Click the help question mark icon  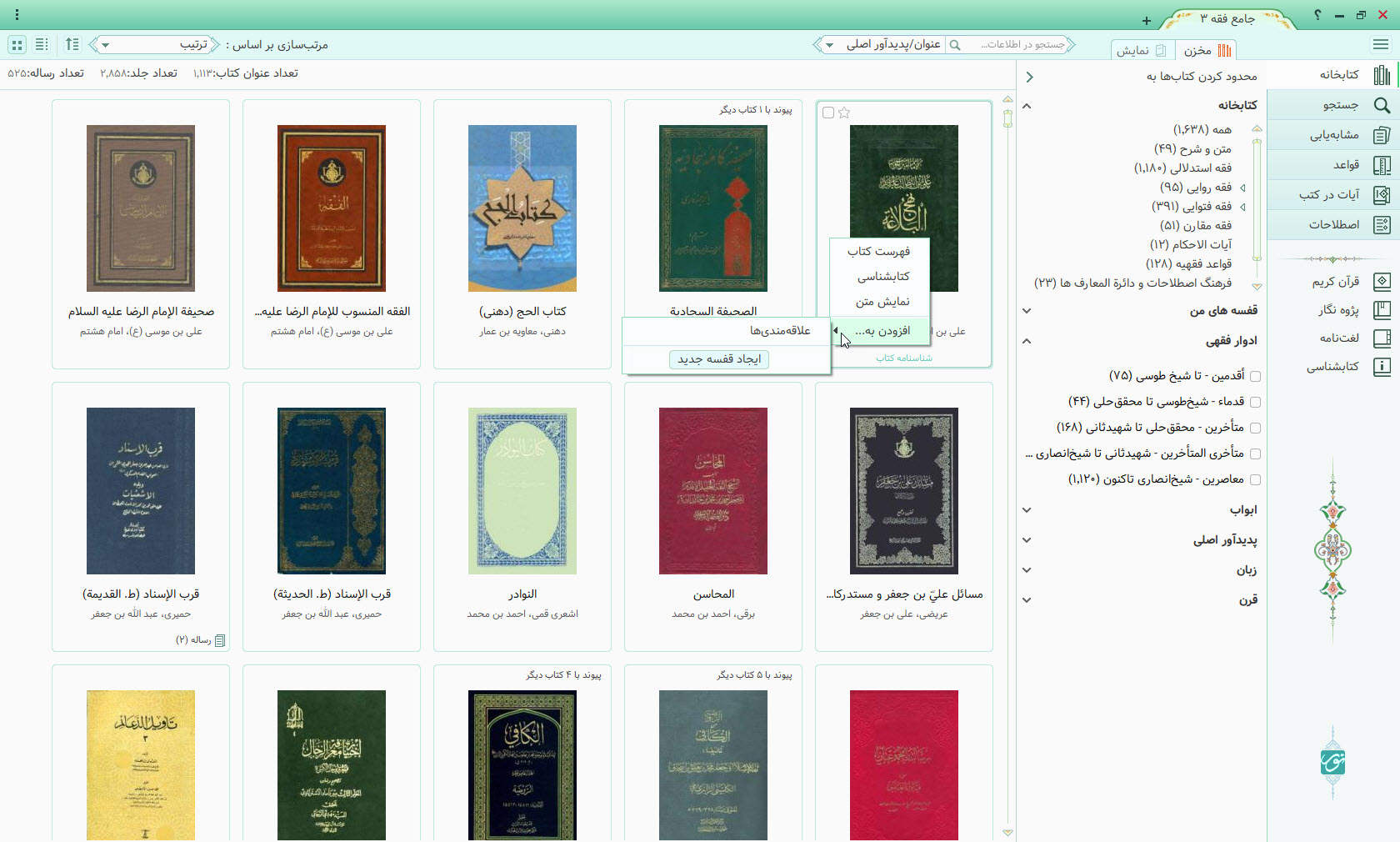pos(1317,15)
